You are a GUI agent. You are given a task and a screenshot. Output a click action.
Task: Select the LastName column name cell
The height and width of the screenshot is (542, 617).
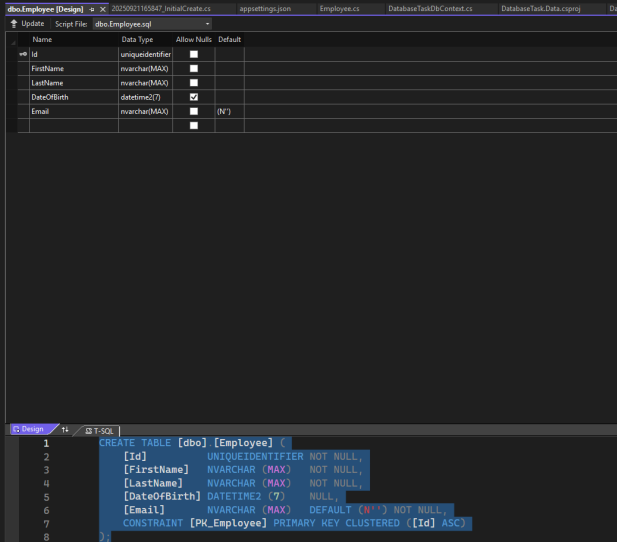click(73, 83)
